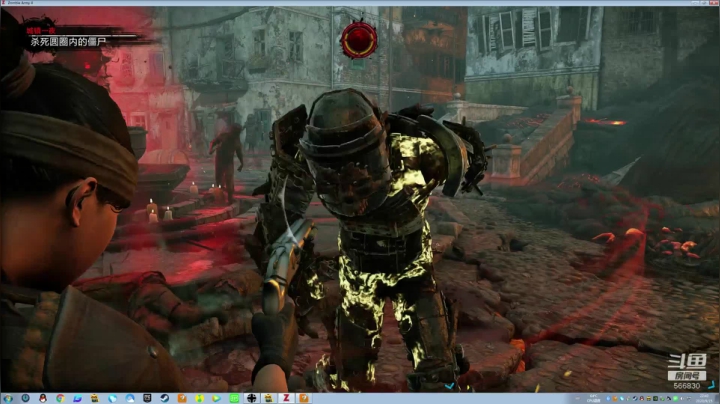Image resolution: width=720 pixels, height=404 pixels.
Task: Click the Zombie Army 4 title bar icon
Action: click(x=4, y=3)
